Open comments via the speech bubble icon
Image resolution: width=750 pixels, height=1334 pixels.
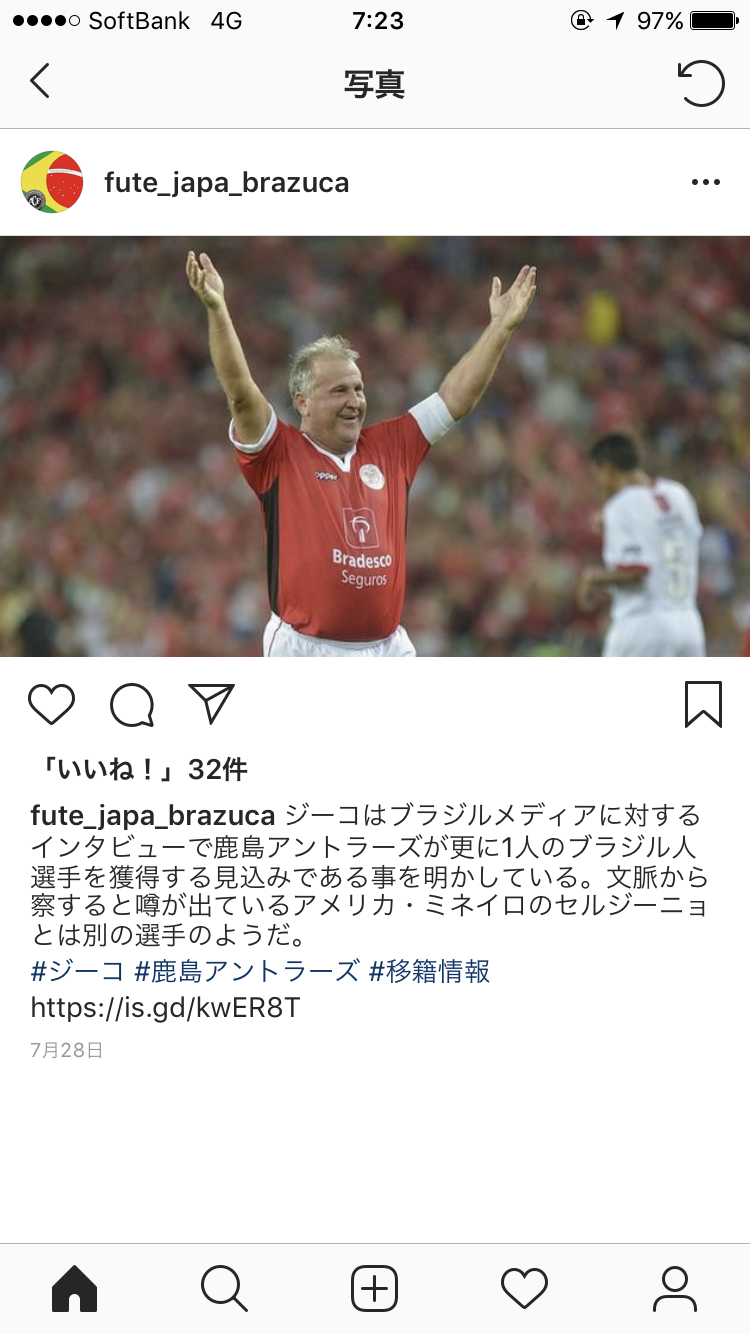(133, 705)
